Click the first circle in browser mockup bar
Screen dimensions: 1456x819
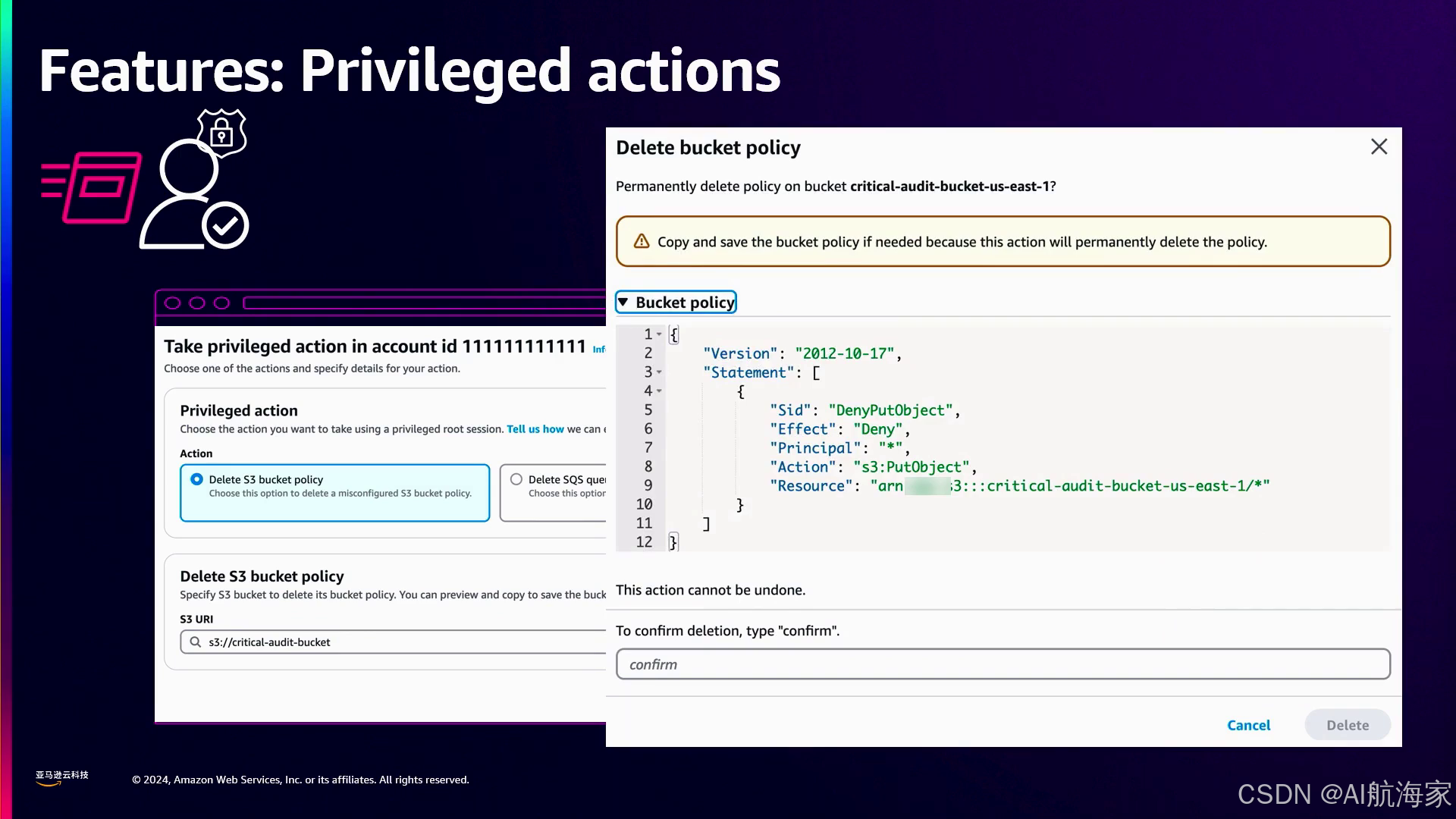(173, 303)
